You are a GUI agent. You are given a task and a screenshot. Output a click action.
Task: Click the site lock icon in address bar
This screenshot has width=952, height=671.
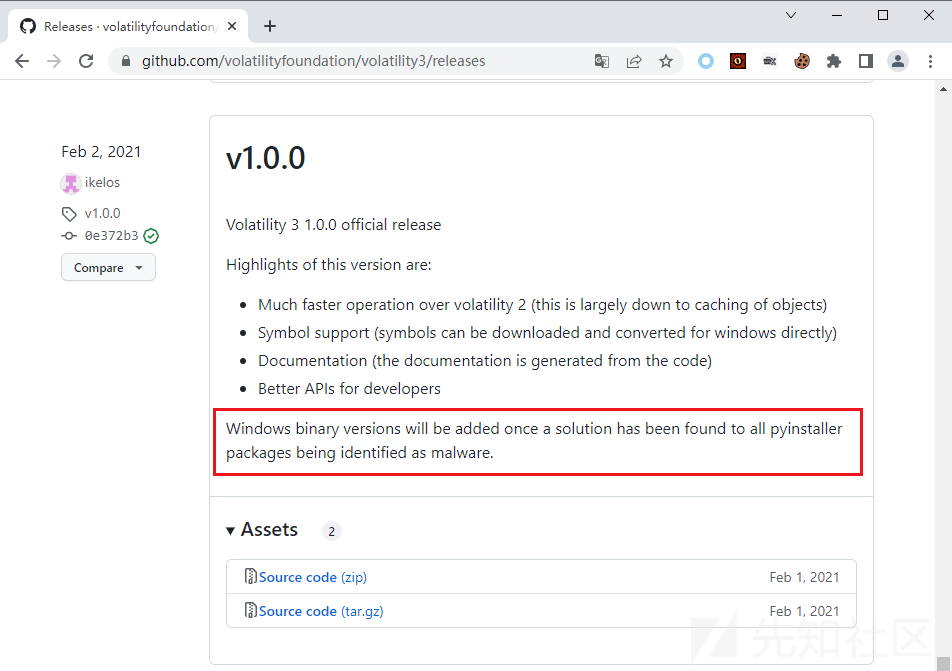click(x=125, y=61)
